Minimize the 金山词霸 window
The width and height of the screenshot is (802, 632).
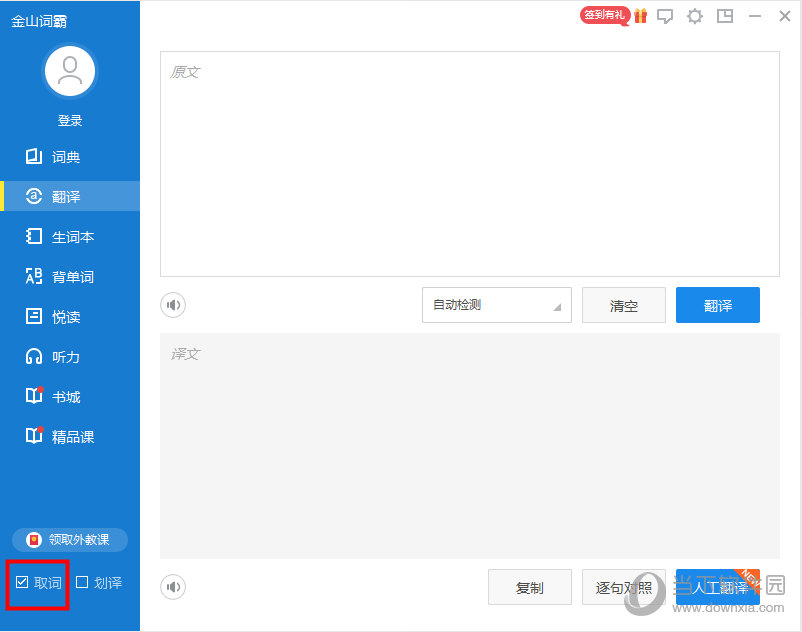point(755,16)
